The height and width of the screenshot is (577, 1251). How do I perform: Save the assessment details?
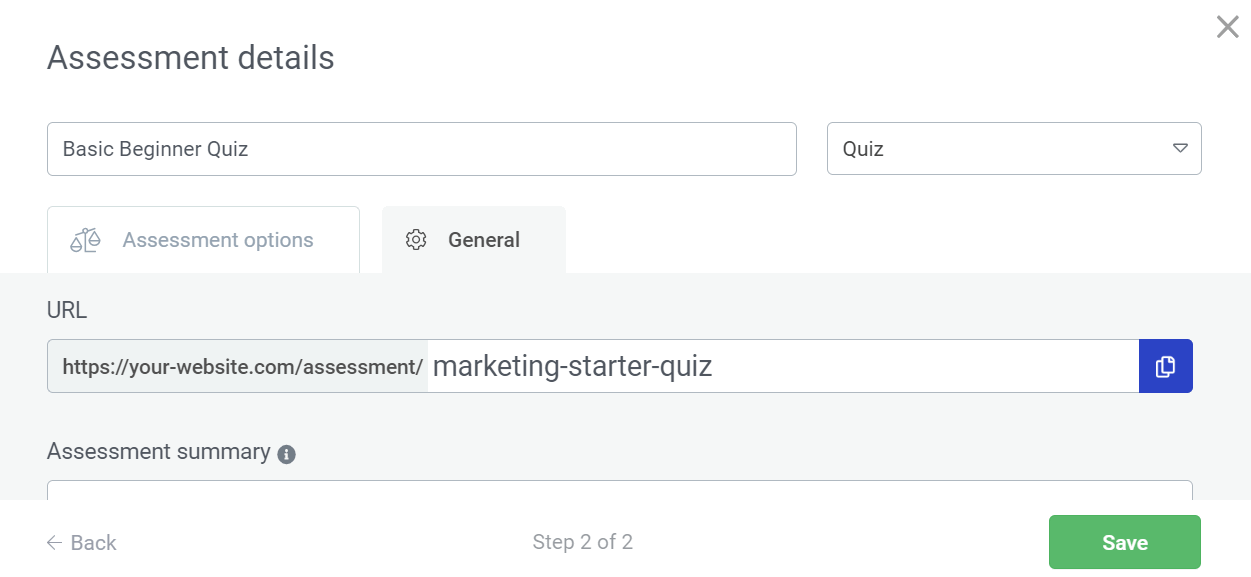point(1124,543)
